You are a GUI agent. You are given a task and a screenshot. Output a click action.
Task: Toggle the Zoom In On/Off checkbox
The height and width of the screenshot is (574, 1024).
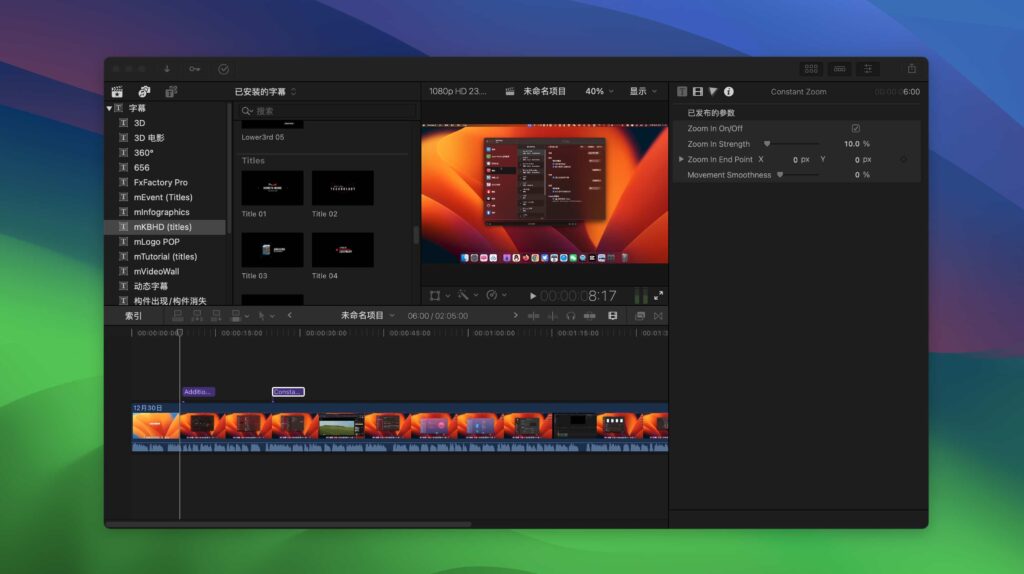pyautogui.click(x=856, y=129)
